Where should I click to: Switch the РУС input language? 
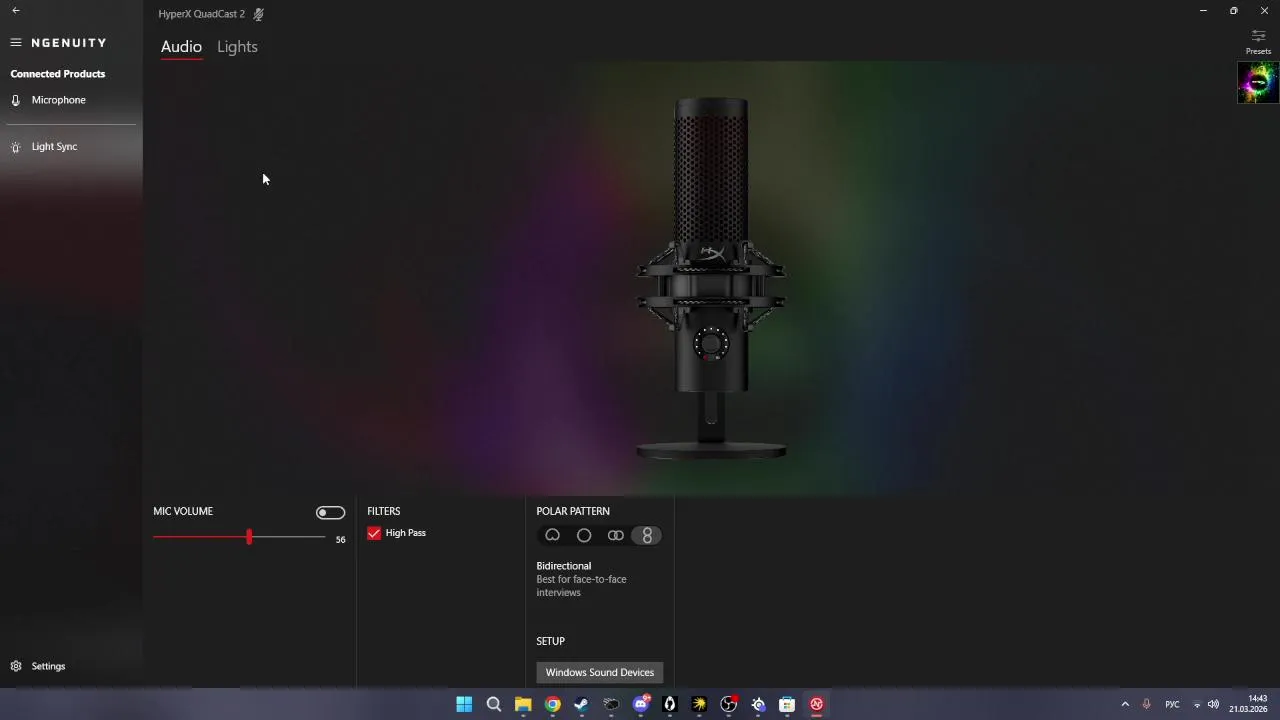1172,704
